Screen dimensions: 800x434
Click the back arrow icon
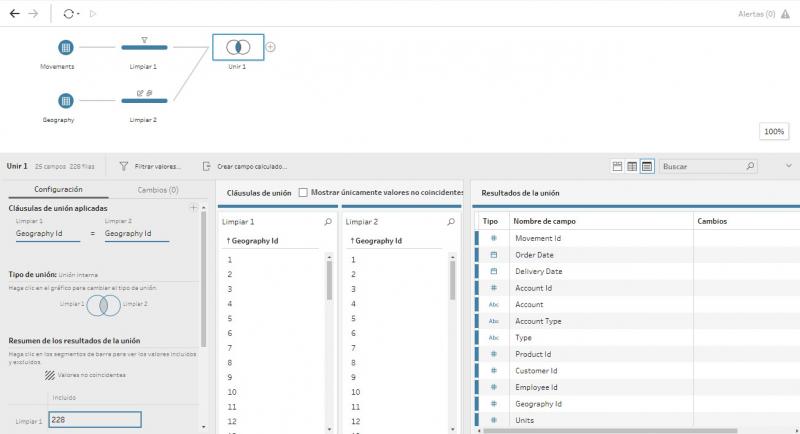point(15,14)
